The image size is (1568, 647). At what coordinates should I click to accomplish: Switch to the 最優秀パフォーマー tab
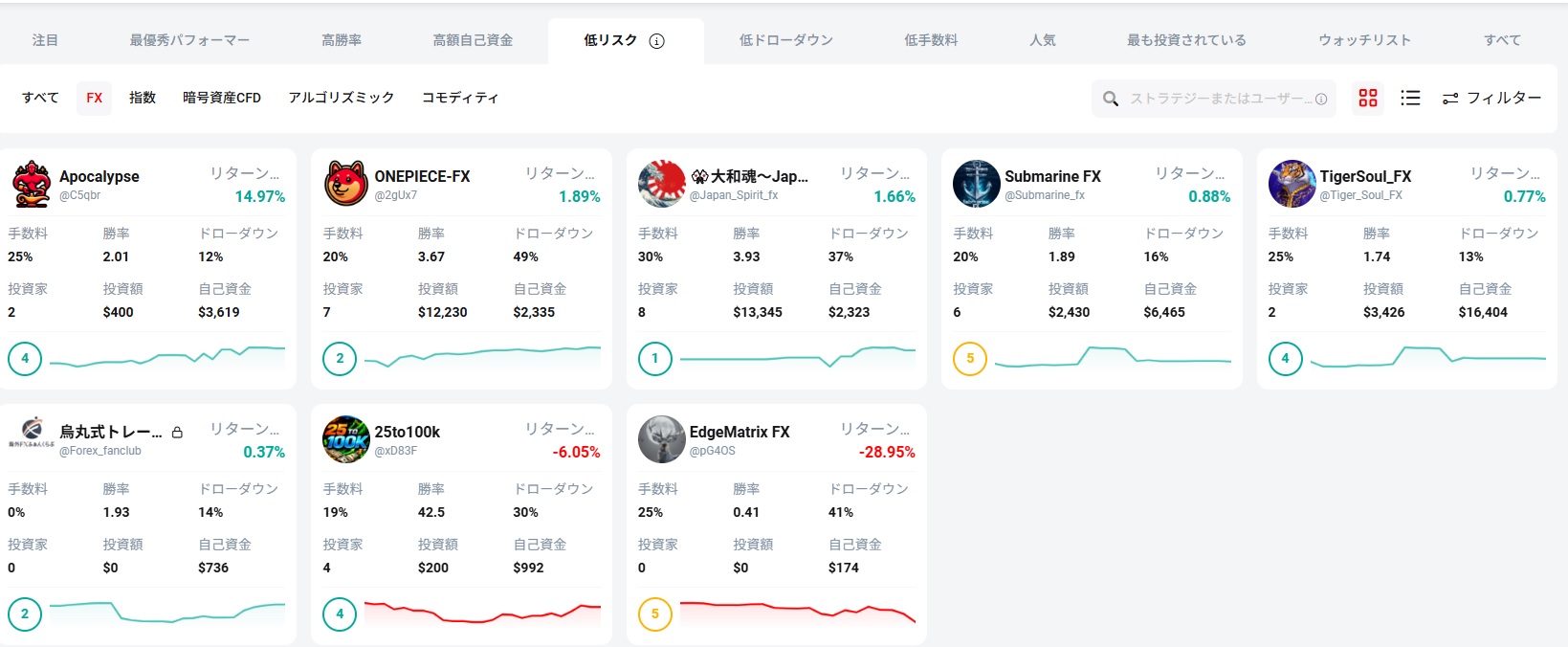189,40
